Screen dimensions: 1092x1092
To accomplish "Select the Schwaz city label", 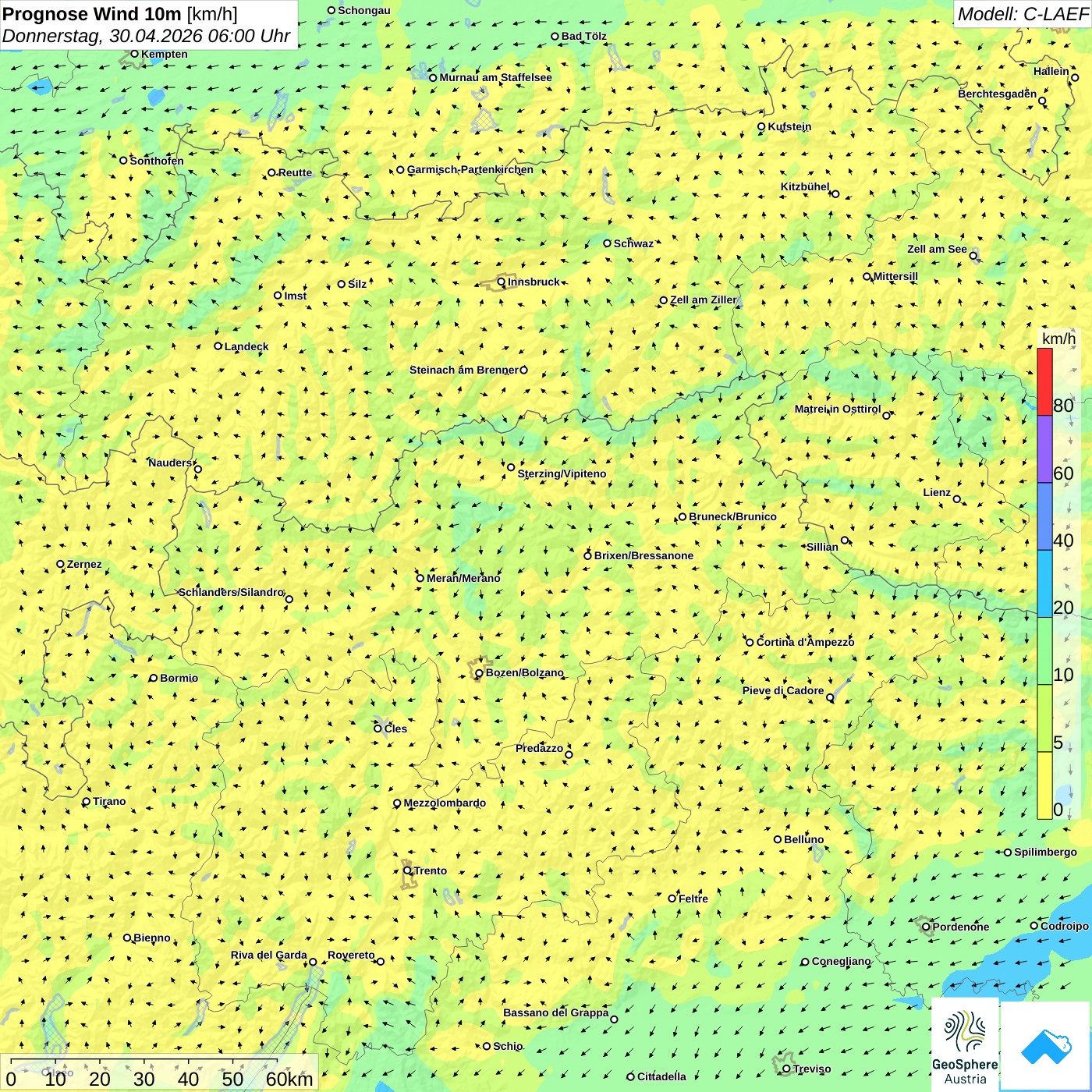I will pos(633,244).
